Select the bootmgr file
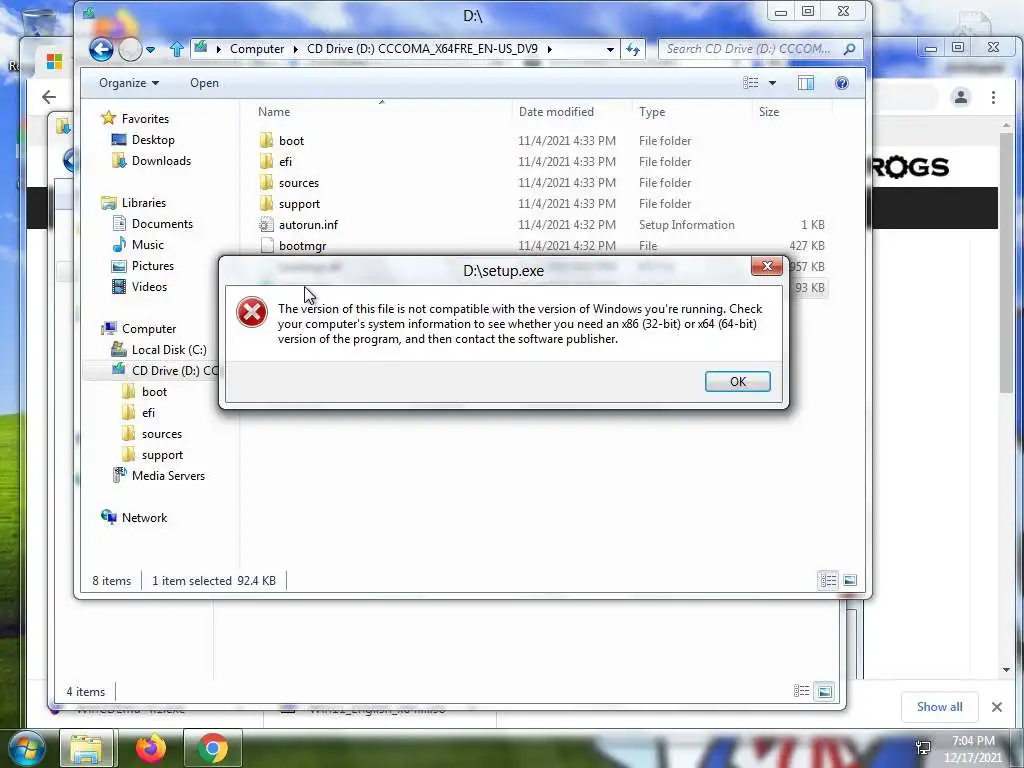This screenshot has width=1024, height=768. pyautogui.click(x=302, y=246)
